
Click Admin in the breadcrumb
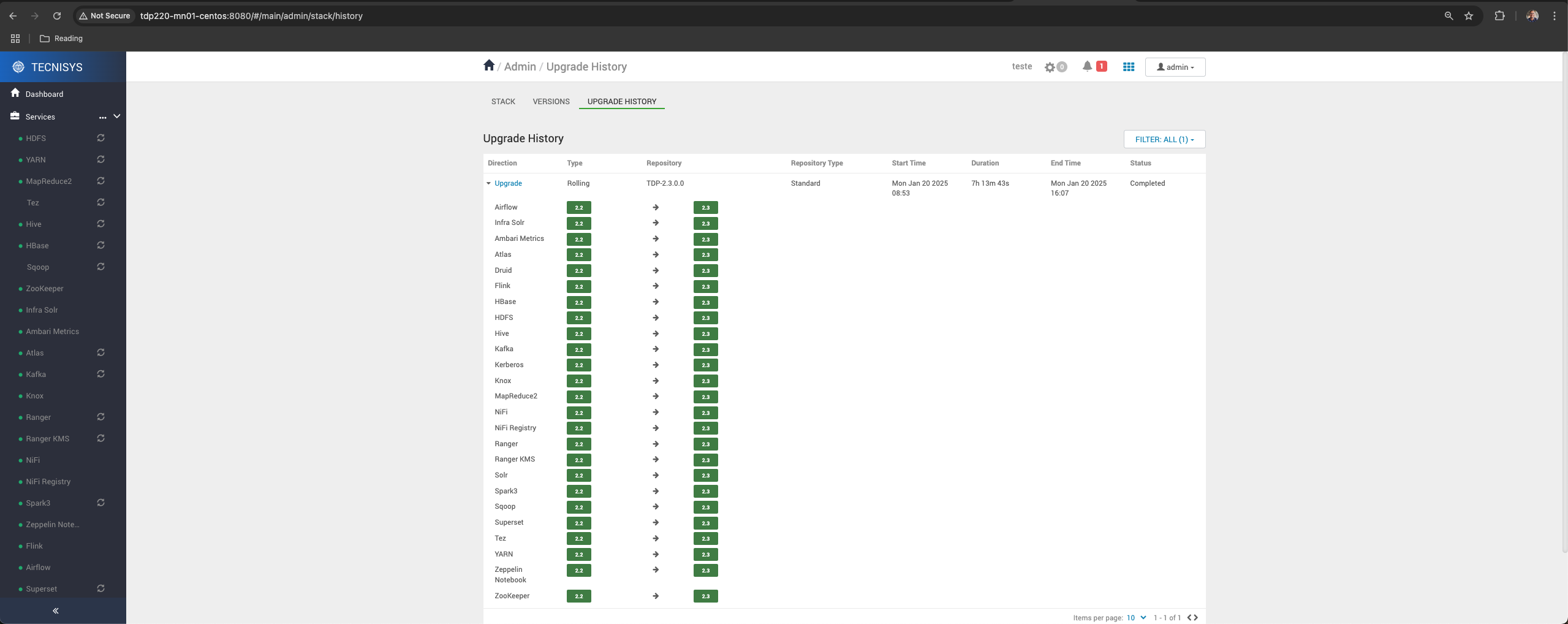(x=520, y=66)
